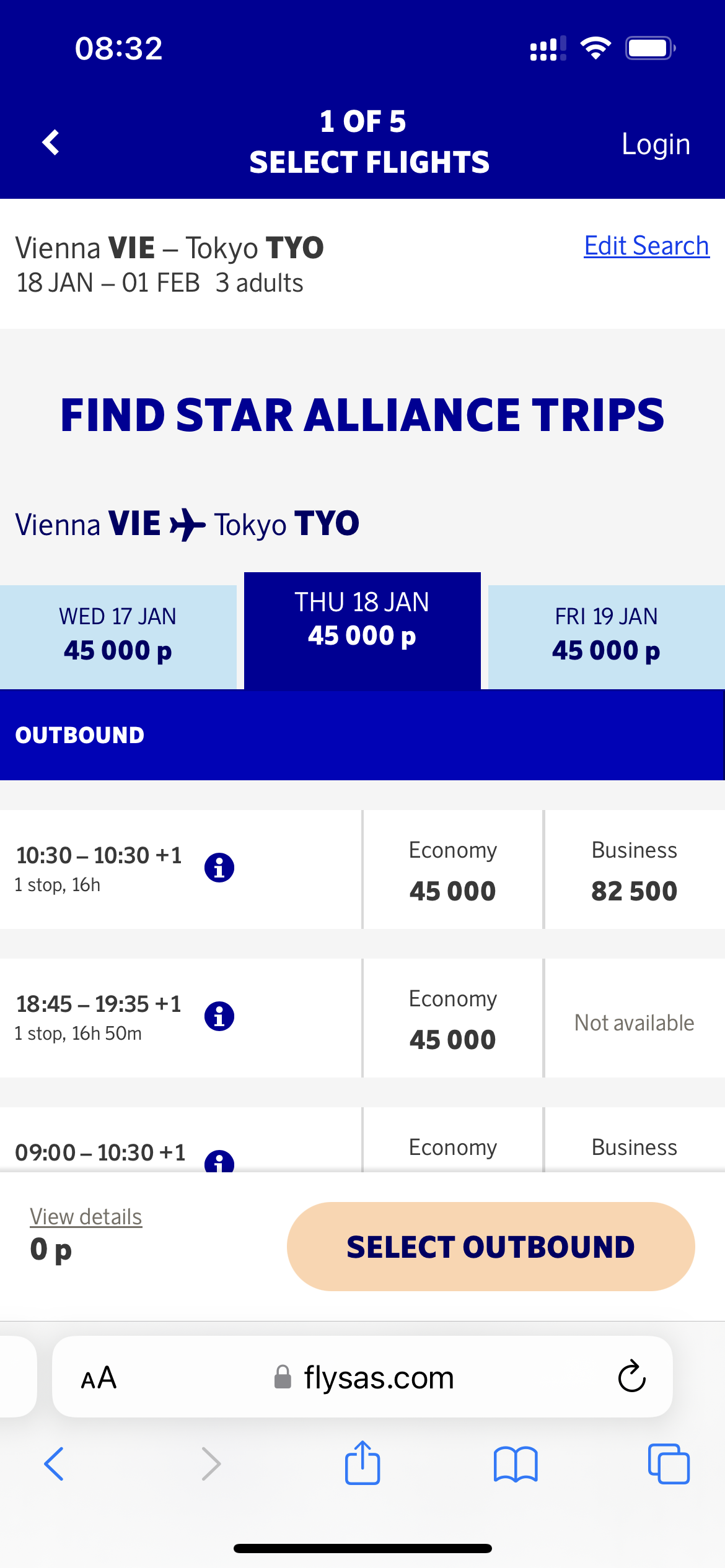This screenshot has height=1568, width=725.
Task: Click the Edit Search link
Action: (x=646, y=246)
